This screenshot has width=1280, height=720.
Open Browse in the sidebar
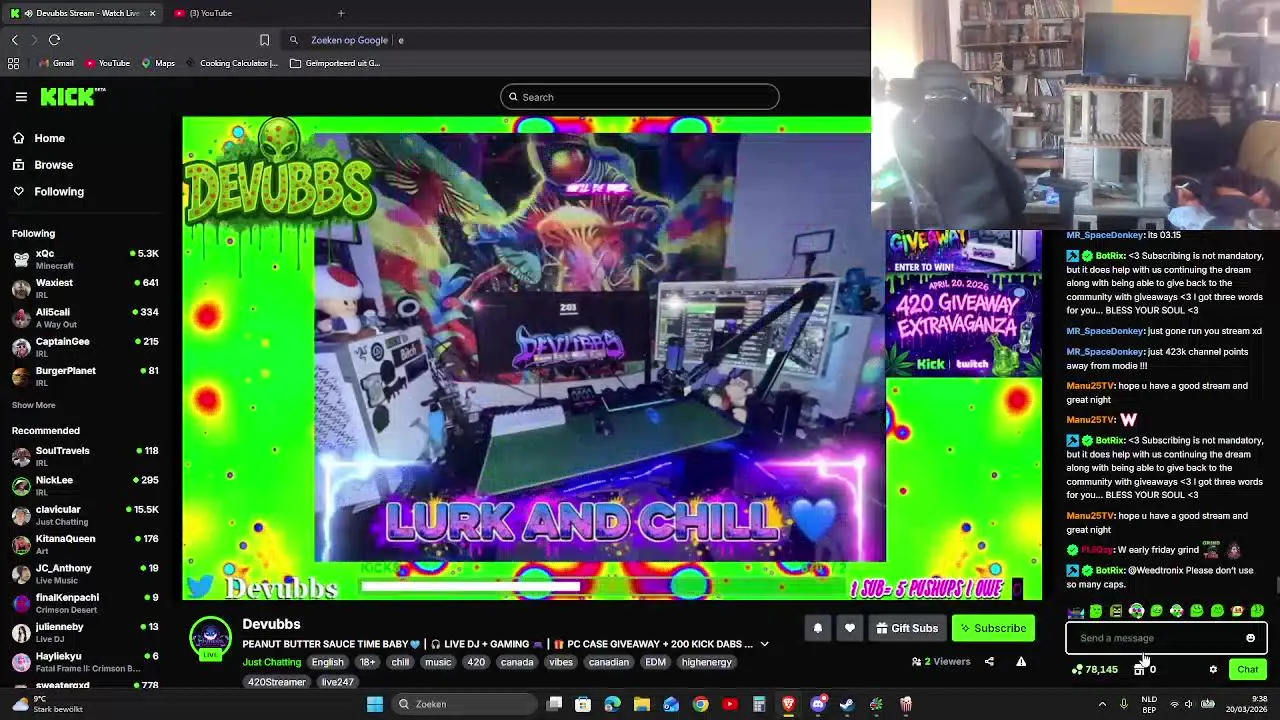tap(54, 165)
